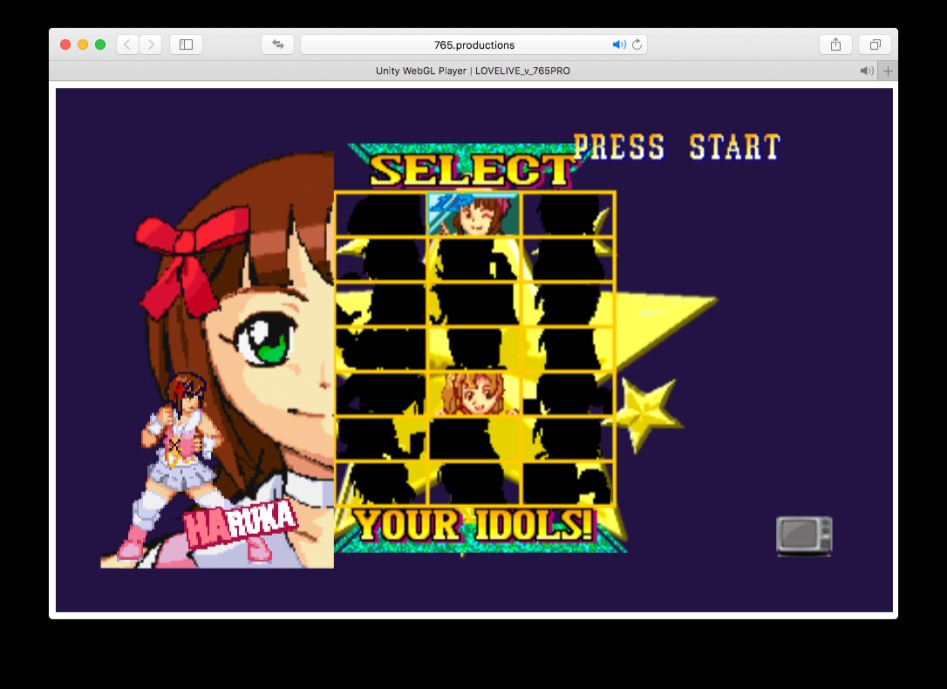Click the PRESS START text
947x689 pixels.
[x=676, y=148]
